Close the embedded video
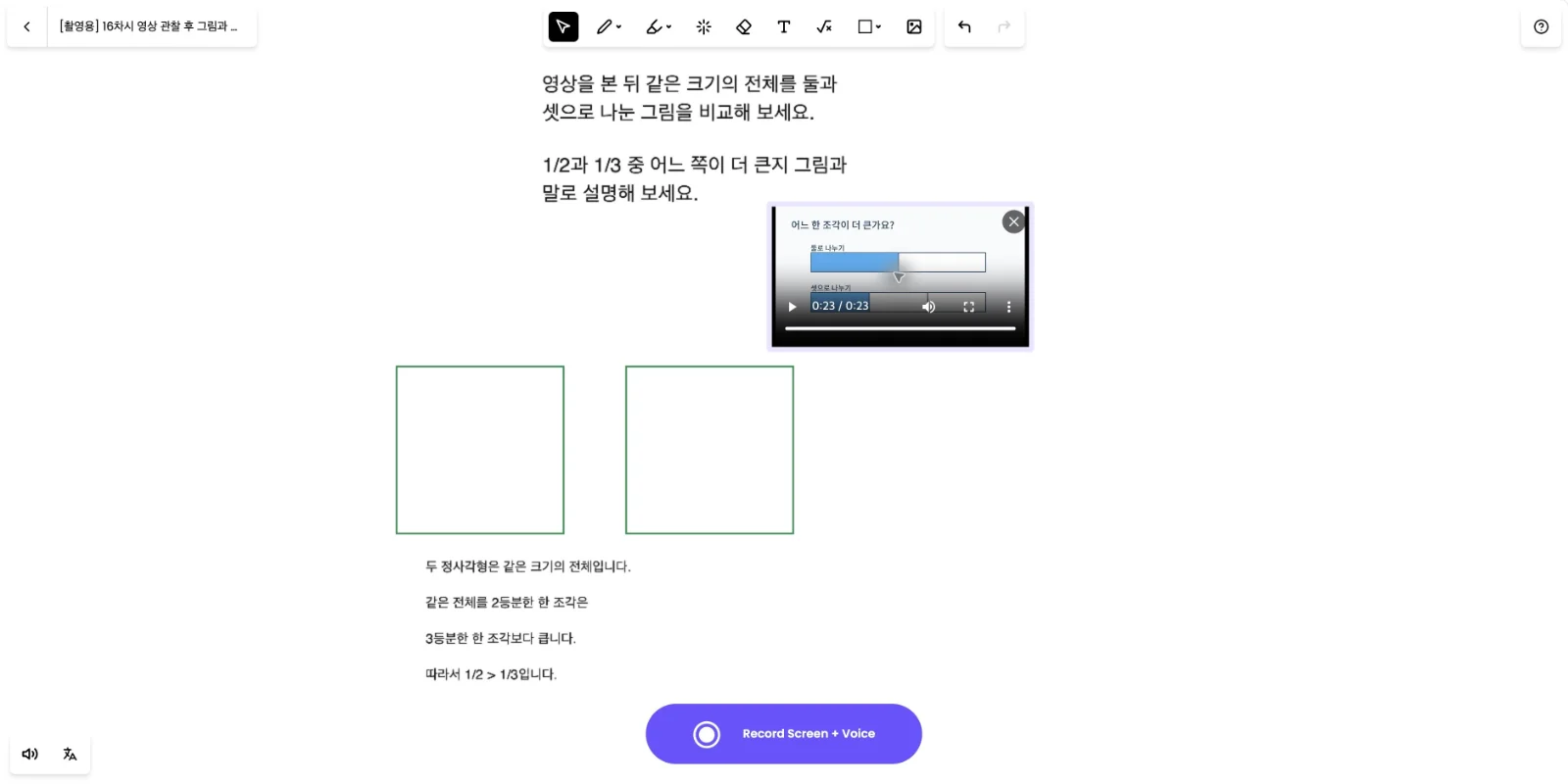The width and height of the screenshot is (1568, 784). (x=1014, y=221)
